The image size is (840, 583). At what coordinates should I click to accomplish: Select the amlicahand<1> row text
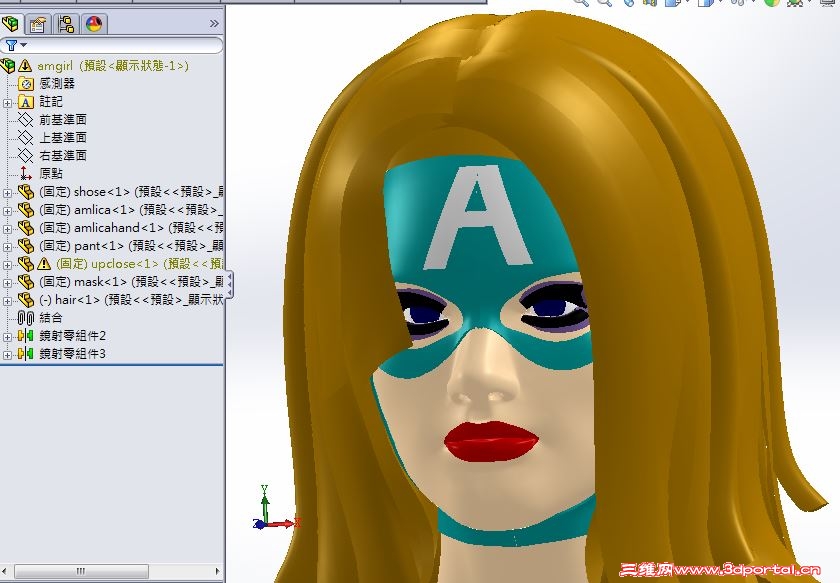pyautogui.click(x=131, y=228)
